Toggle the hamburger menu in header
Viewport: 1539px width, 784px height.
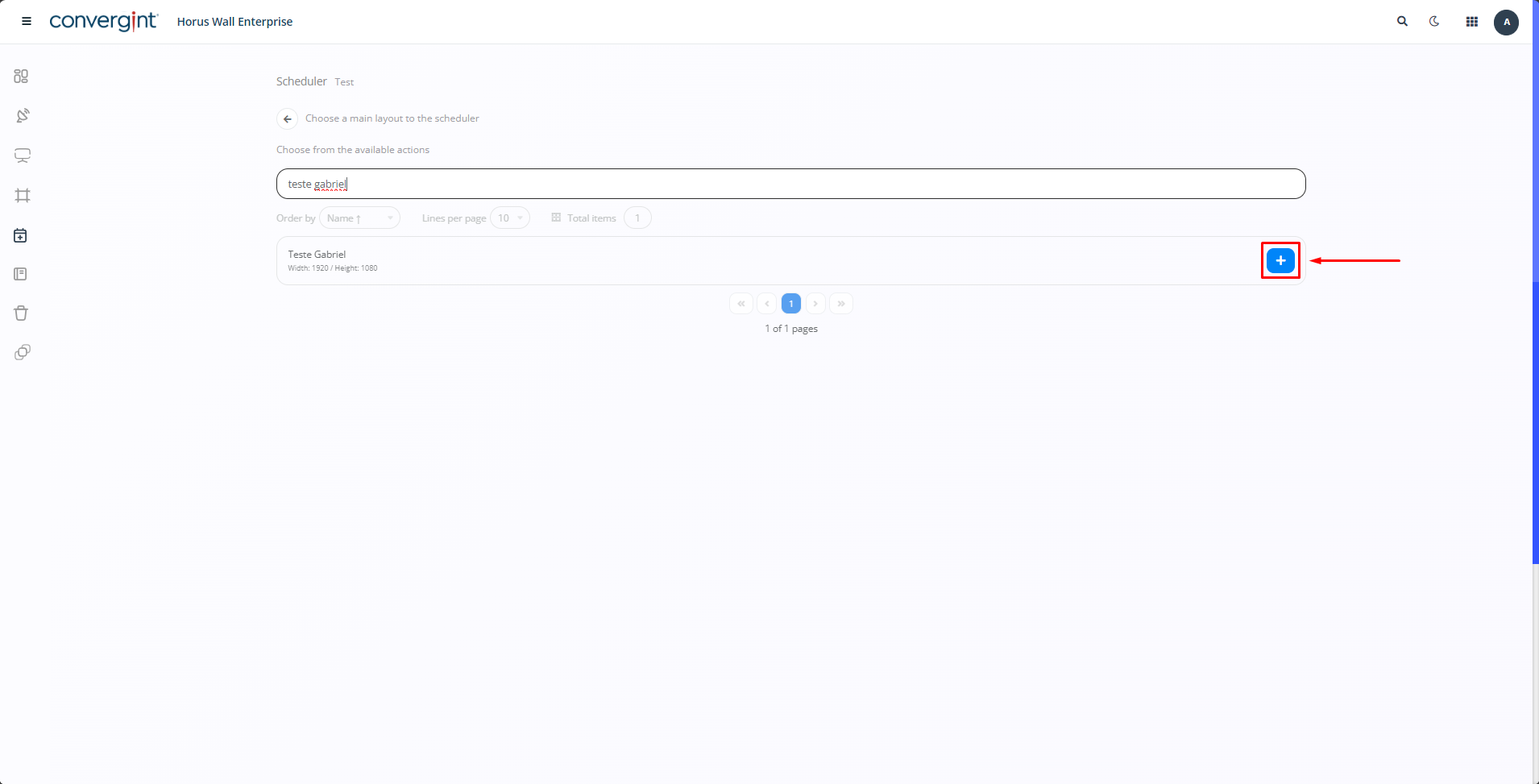point(27,22)
